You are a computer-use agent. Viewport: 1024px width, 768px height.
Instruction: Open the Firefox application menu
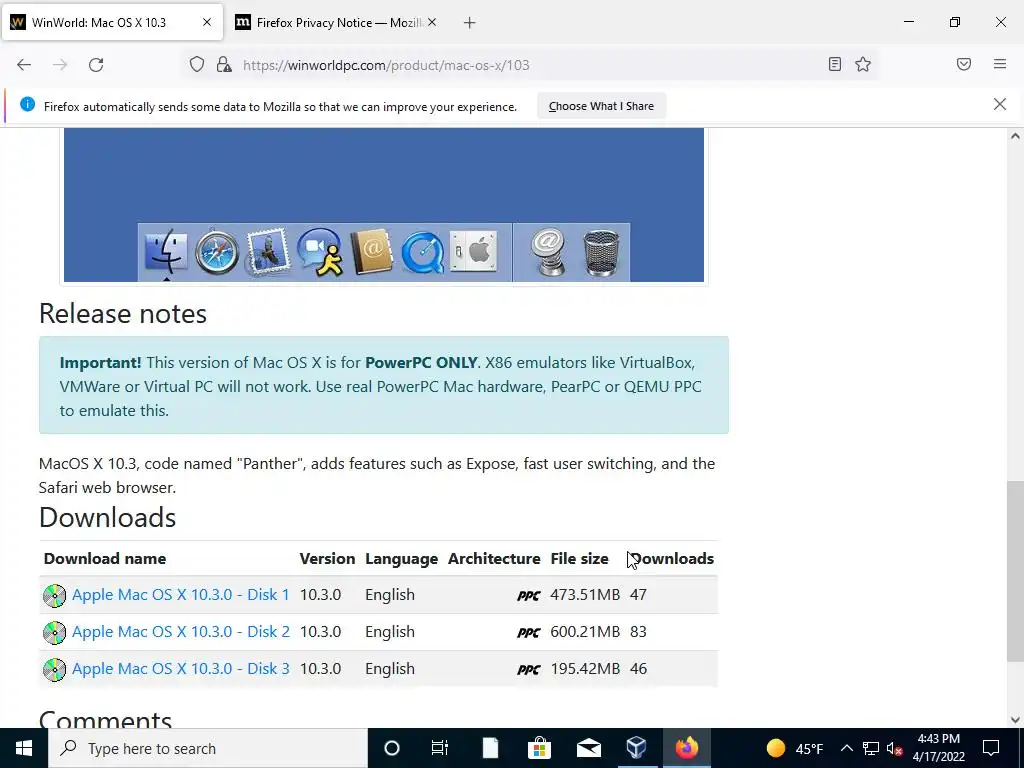click(x=1000, y=65)
